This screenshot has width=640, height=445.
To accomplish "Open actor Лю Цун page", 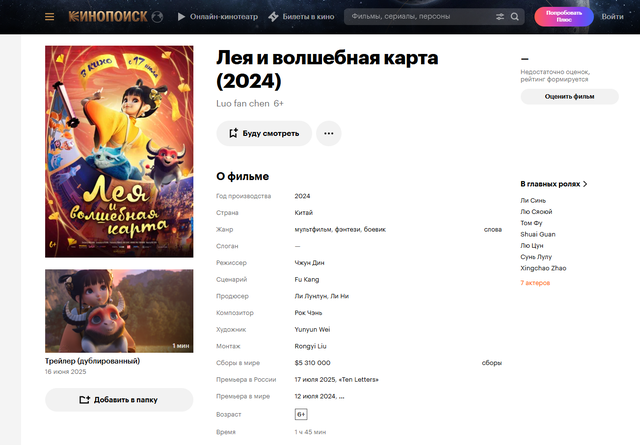I will point(532,246).
